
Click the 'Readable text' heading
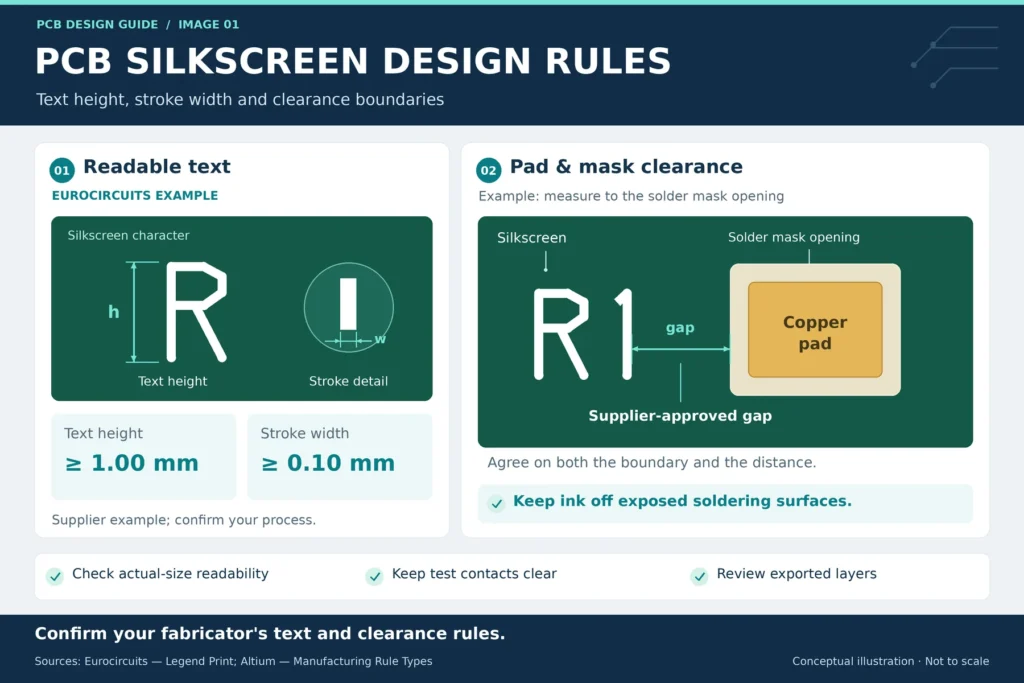(x=157, y=167)
